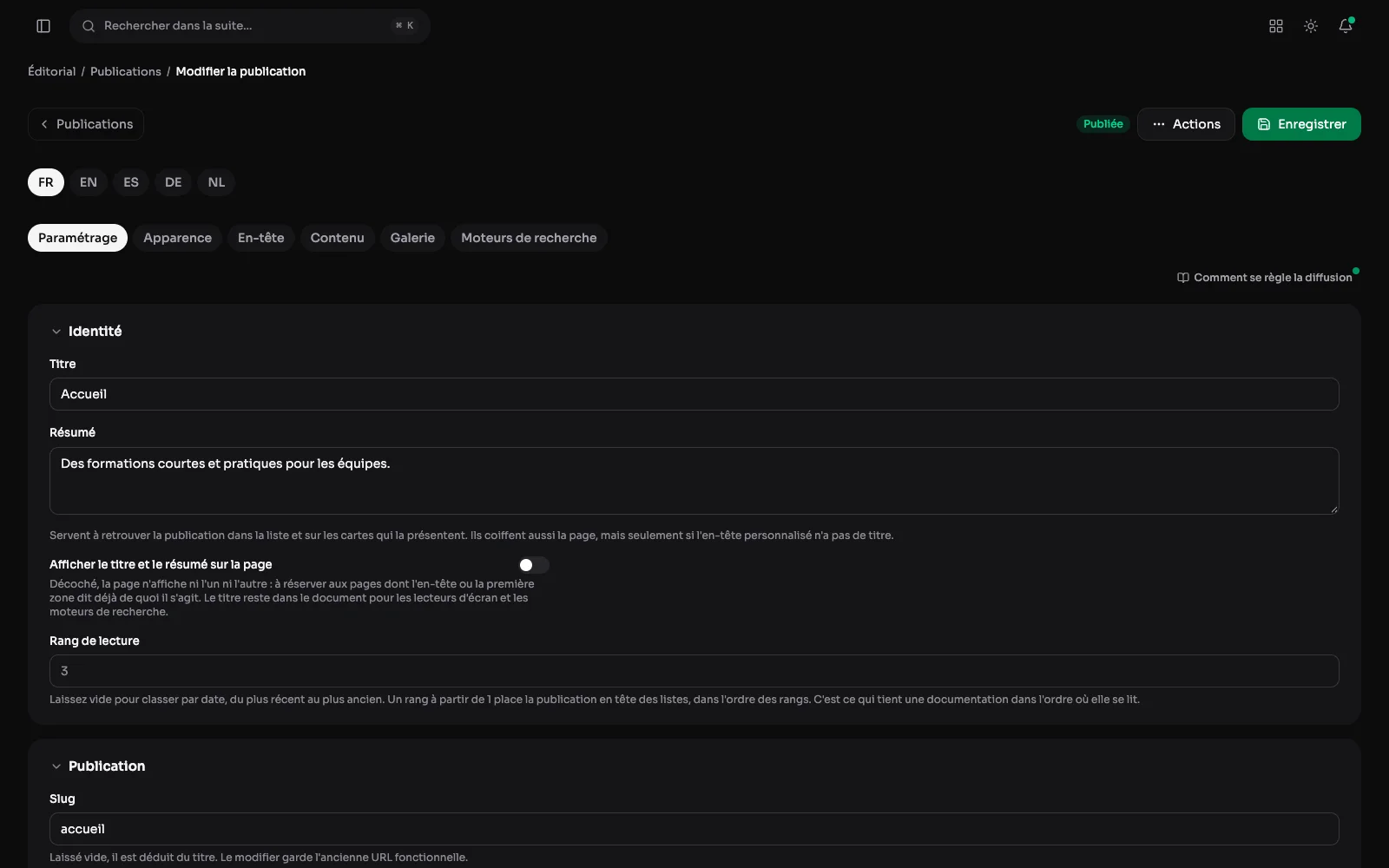Toggle title and summary display on page
This screenshot has height=868, width=1389.
(533, 565)
